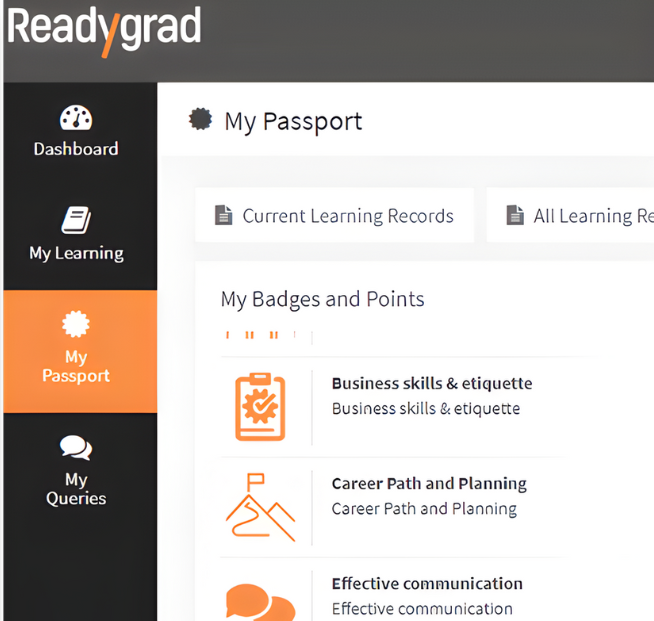Viewport: 654px width, 621px height.
Task: Open the My Queries menu item
Action: point(76,488)
